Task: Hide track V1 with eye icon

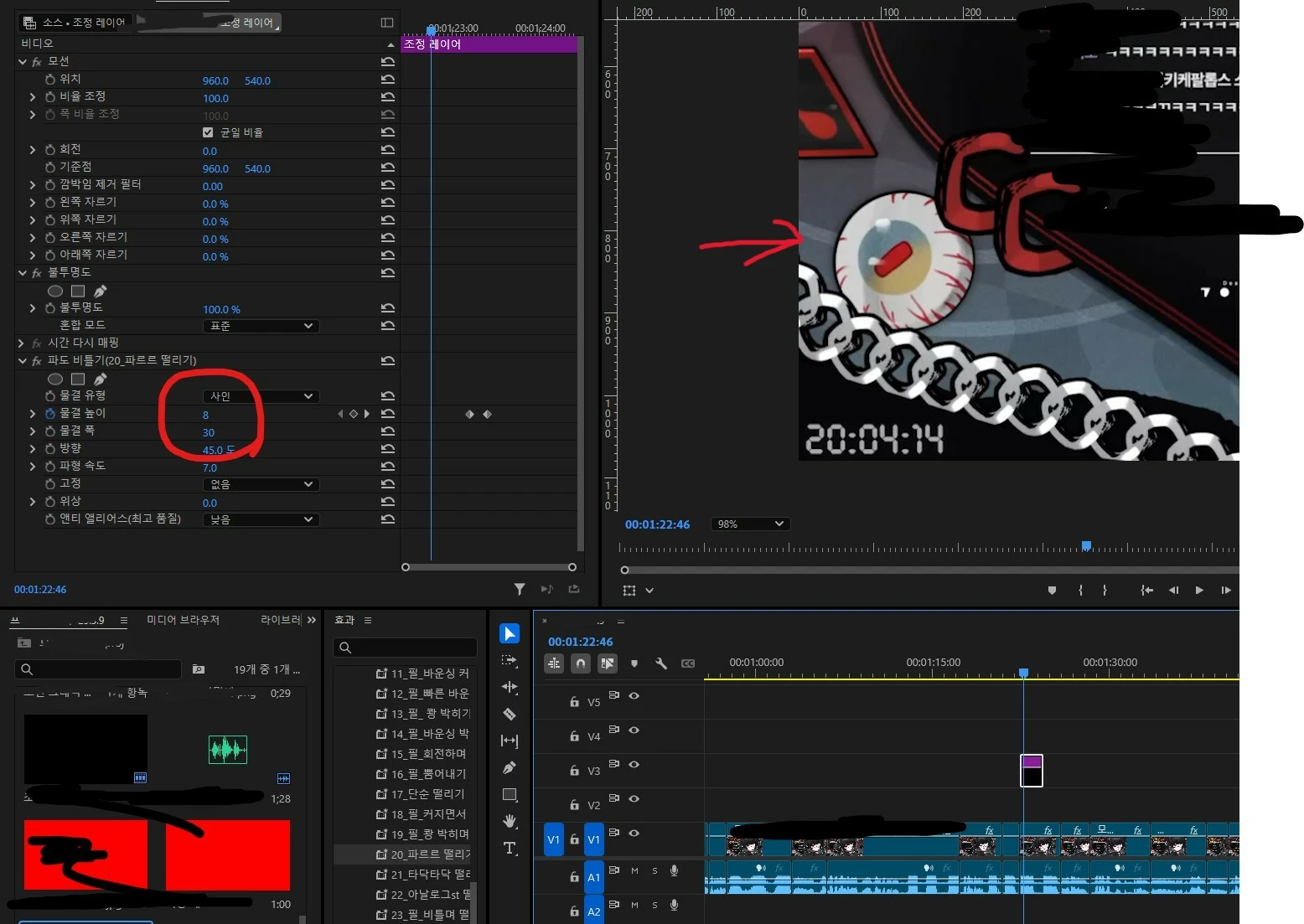Action: pos(634,833)
